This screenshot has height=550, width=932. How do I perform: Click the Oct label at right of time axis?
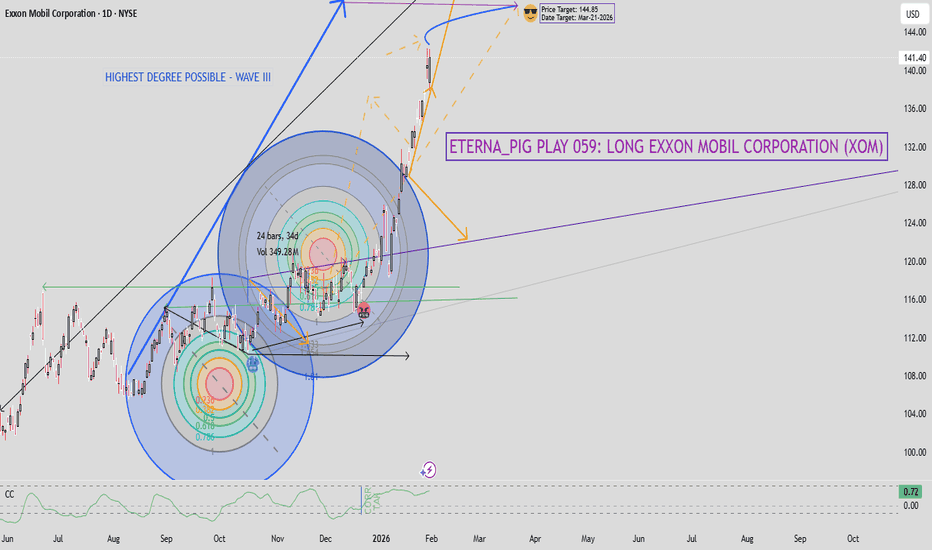tap(852, 538)
